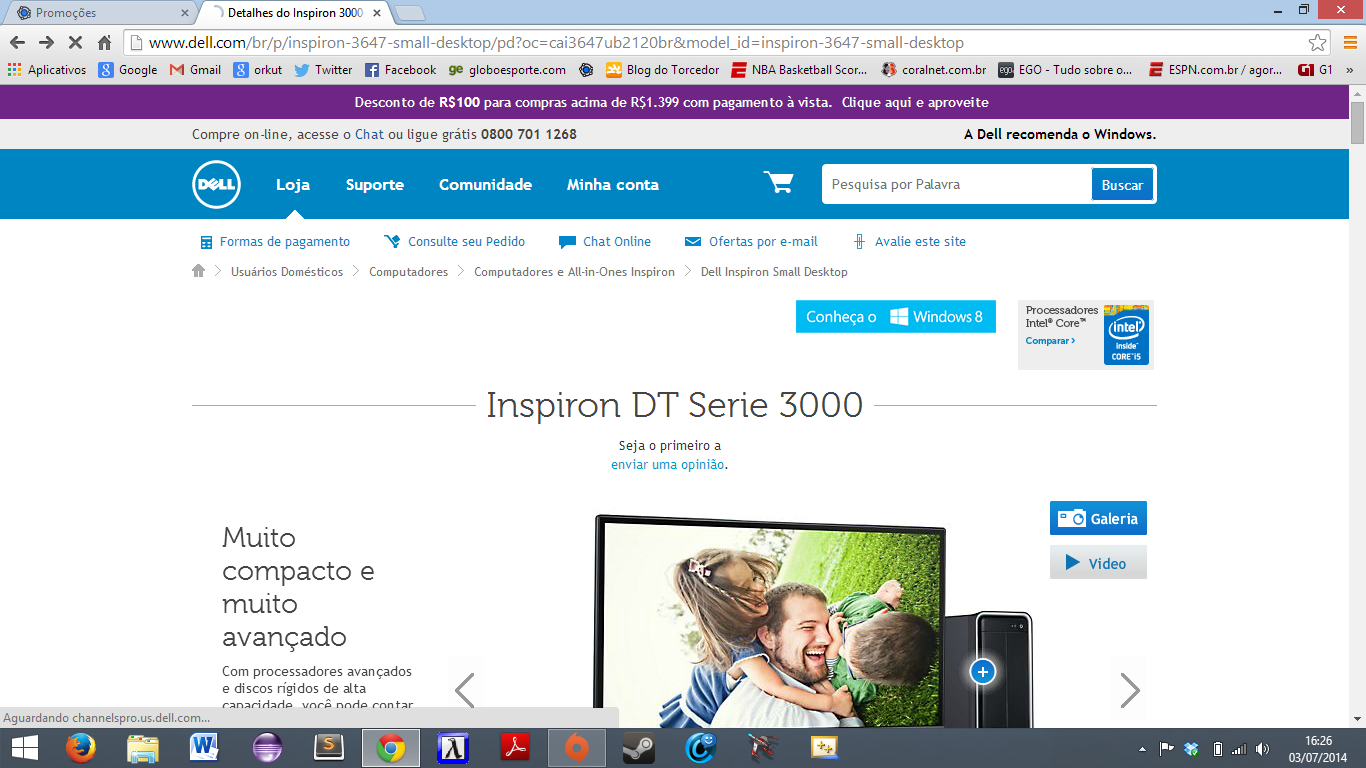Open the Galeria button
Viewport: 1366px width, 768px height.
click(1098, 518)
